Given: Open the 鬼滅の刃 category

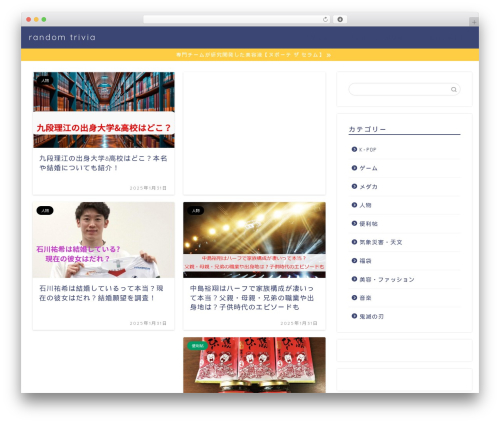Looking at the screenshot, I should coord(371,316).
